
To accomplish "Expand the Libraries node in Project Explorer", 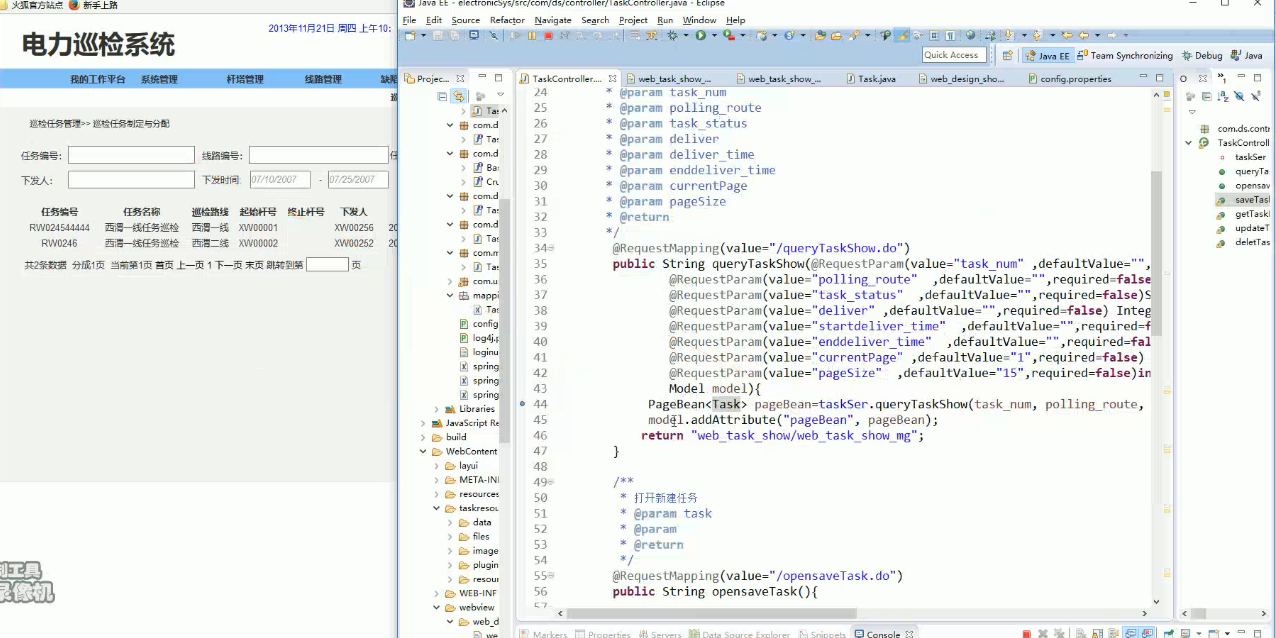I will click(437, 409).
